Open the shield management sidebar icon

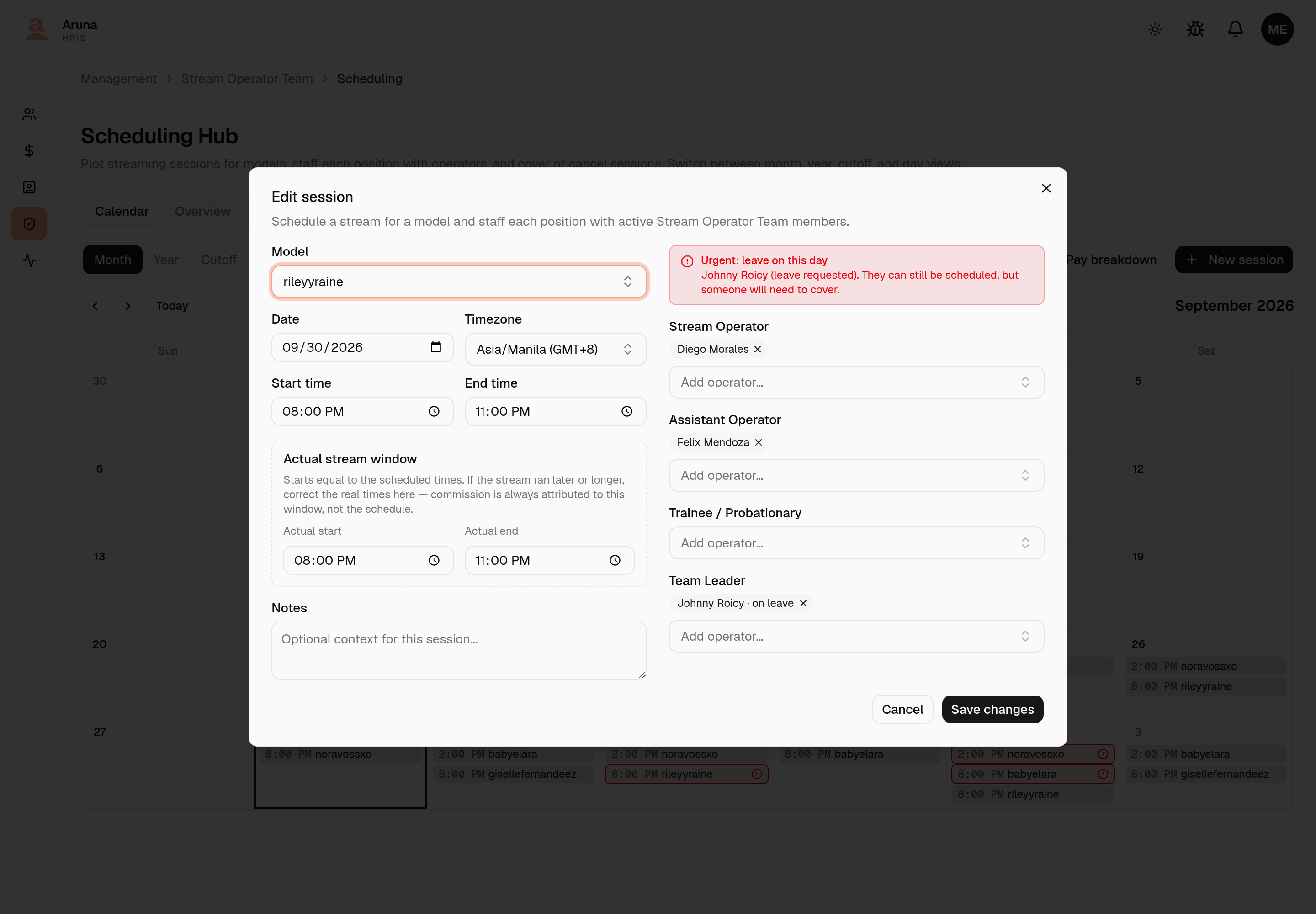click(29, 224)
